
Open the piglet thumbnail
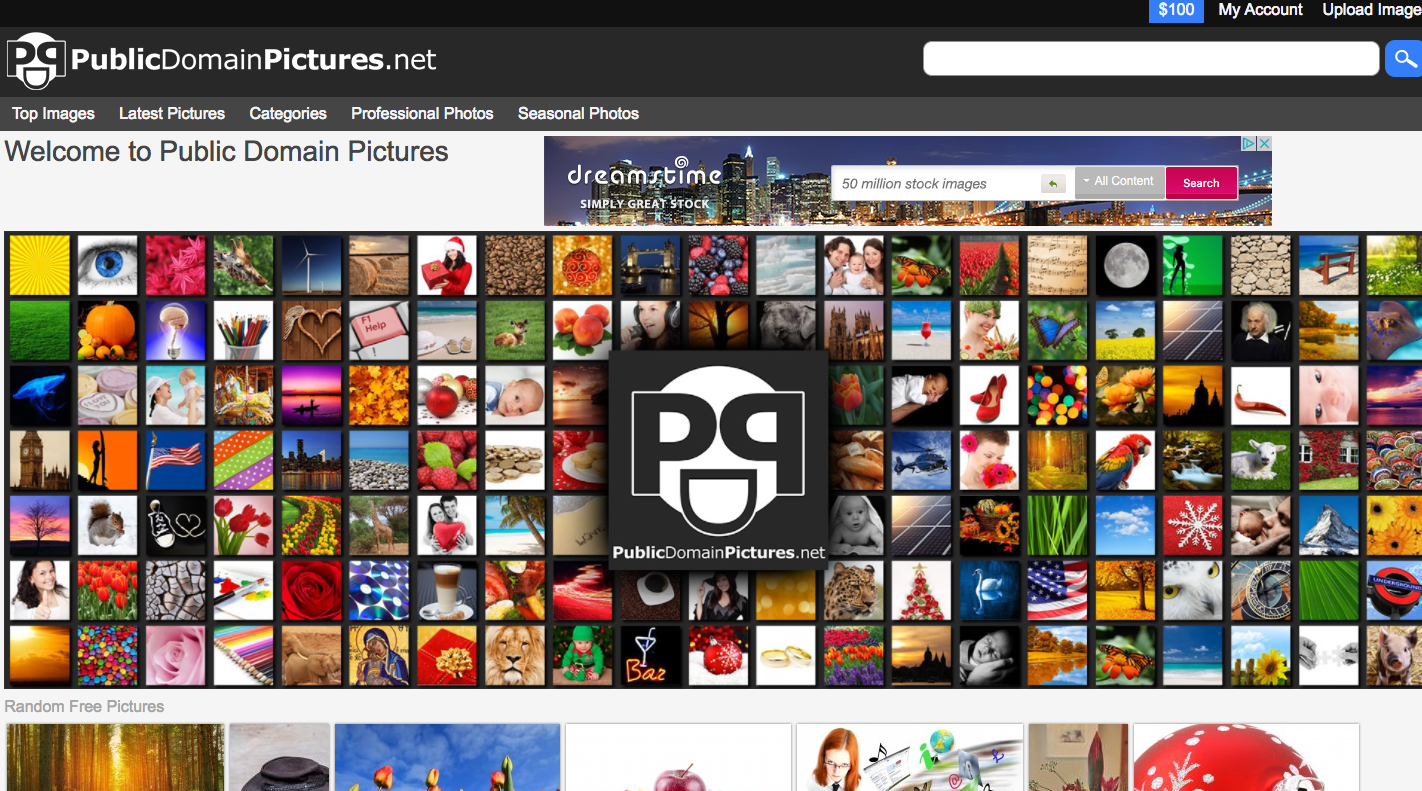click(1394, 655)
